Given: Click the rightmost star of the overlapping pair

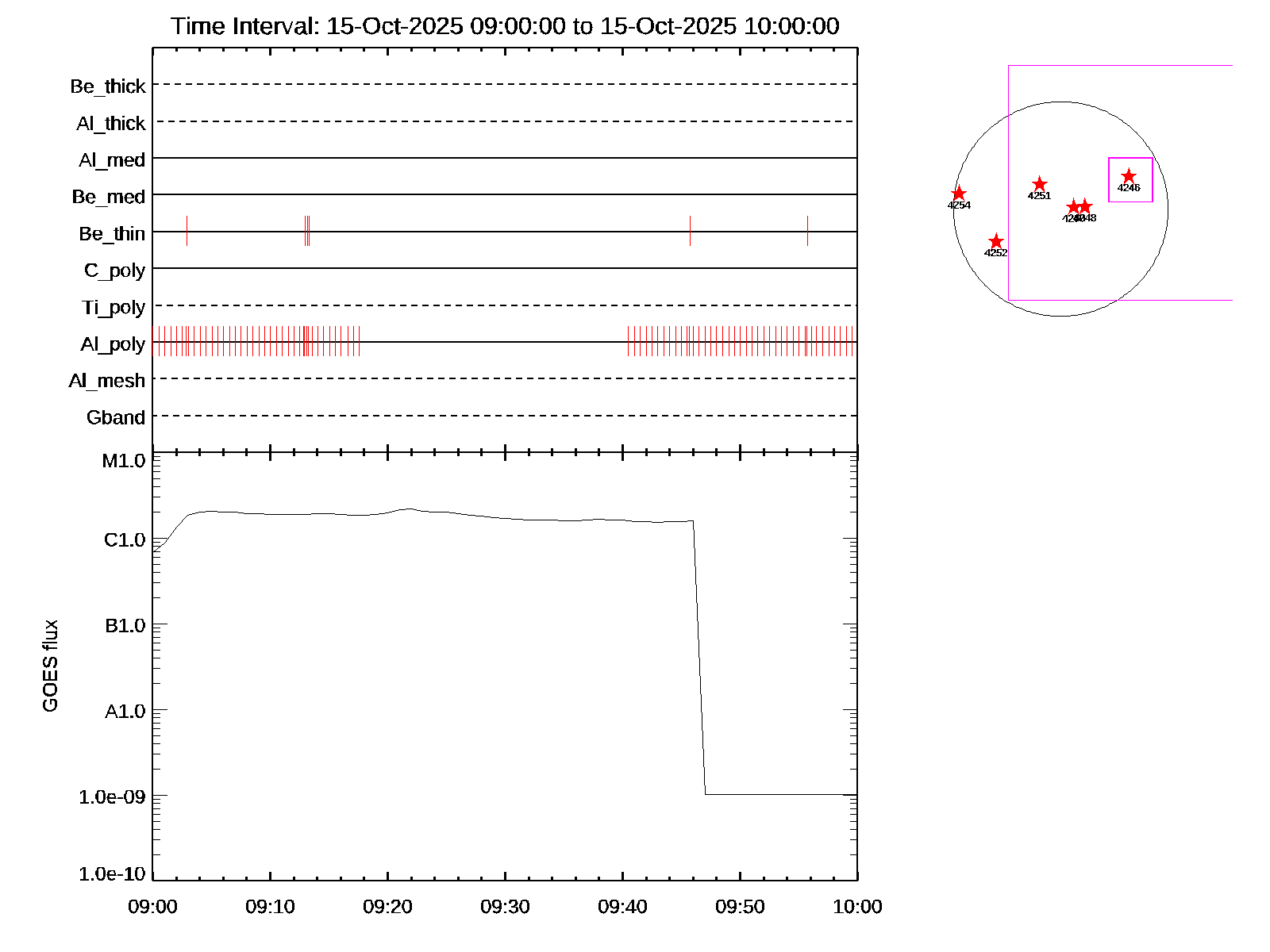Looking at the screenshot, I should pos(1086,207).
